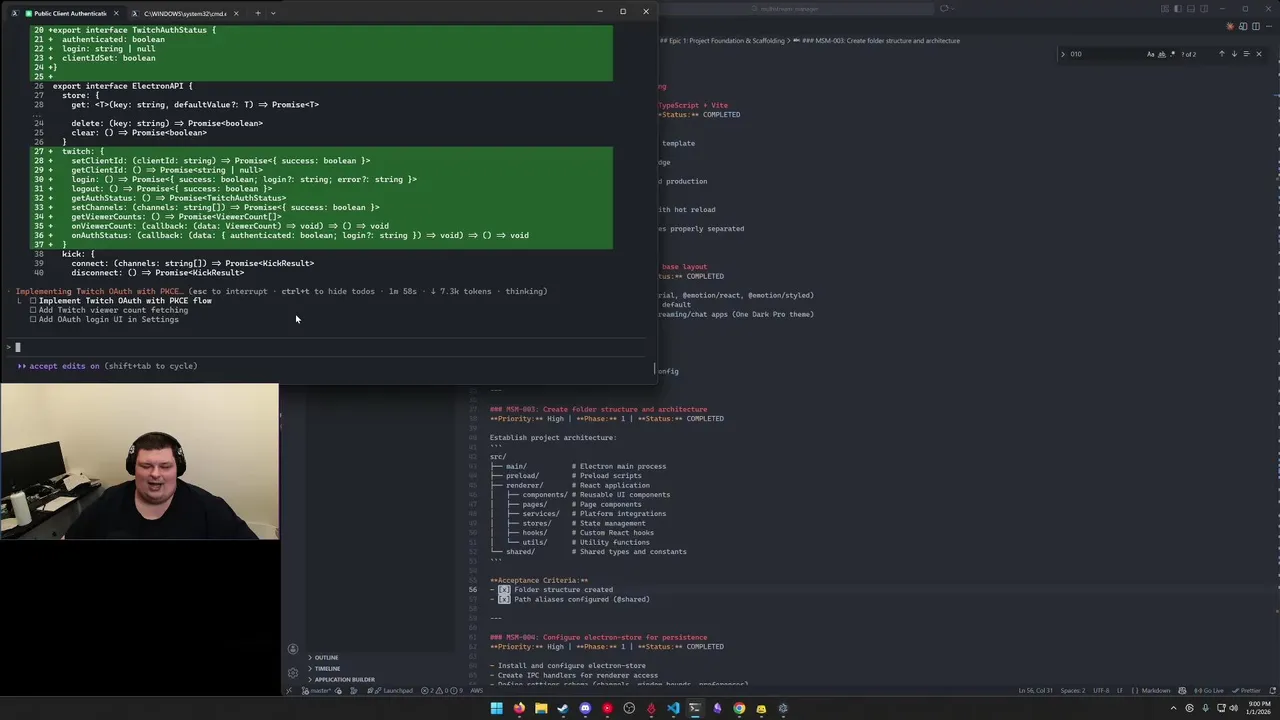
Task: Open Windows Start menu
Action: click(x=497, y=708)
